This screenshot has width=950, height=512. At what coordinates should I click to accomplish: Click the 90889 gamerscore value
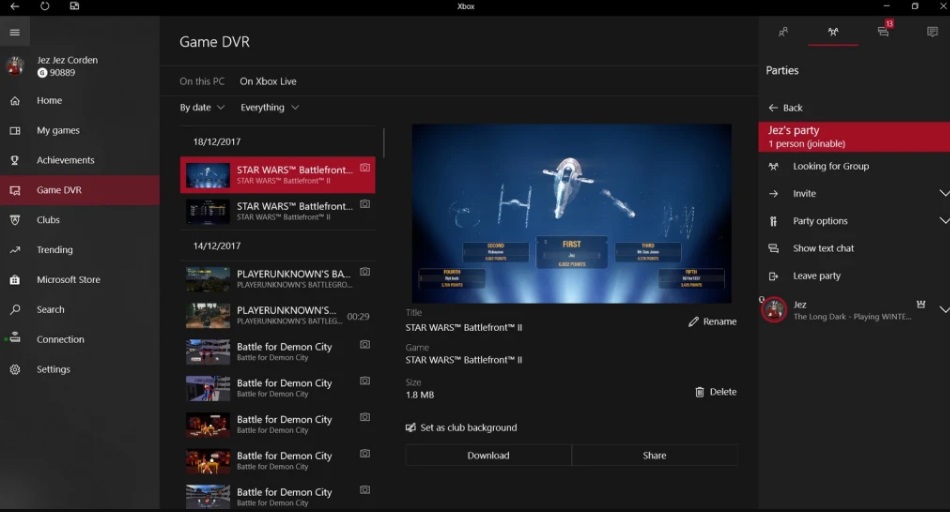(x=62, y=73)
